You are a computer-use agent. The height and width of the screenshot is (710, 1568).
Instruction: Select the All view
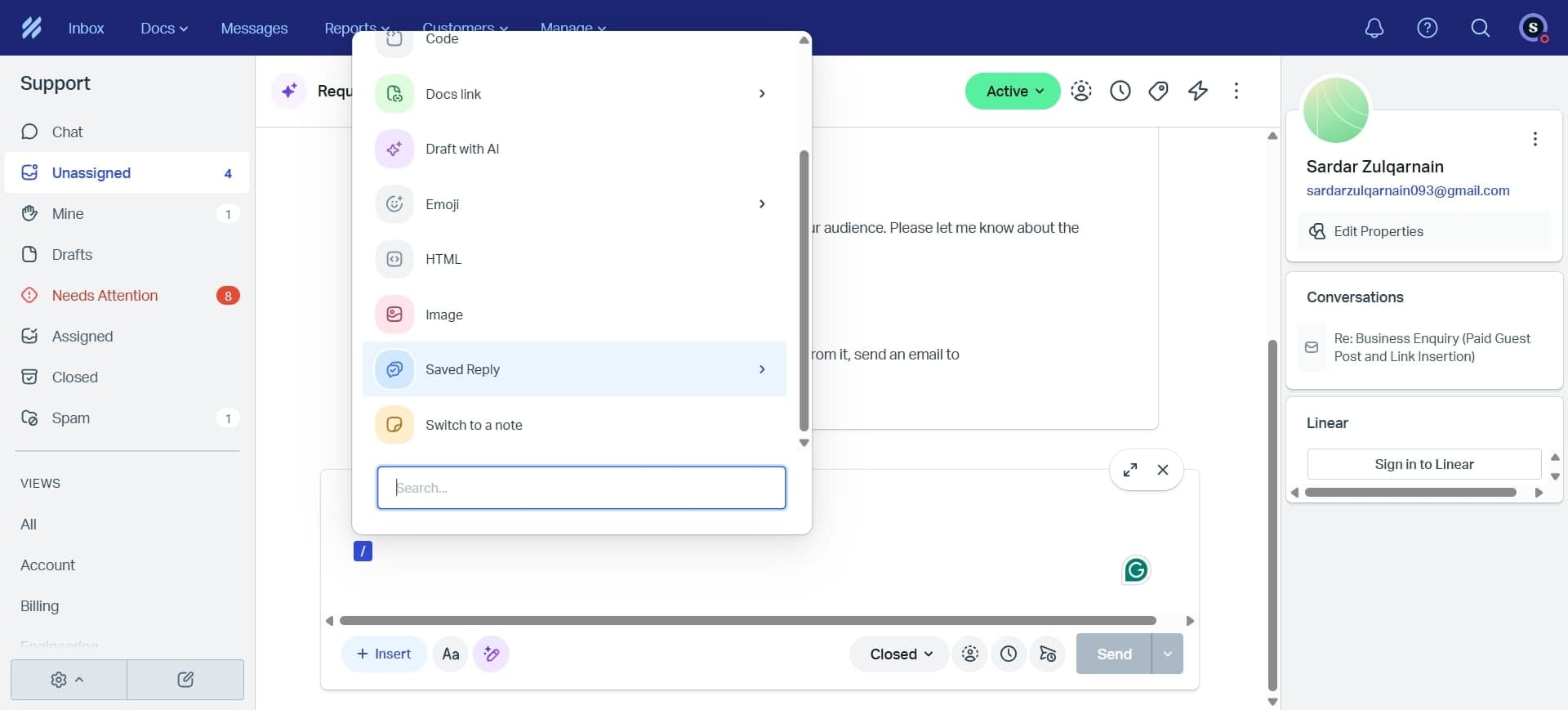pyautogui.click(x=29, y=524)
